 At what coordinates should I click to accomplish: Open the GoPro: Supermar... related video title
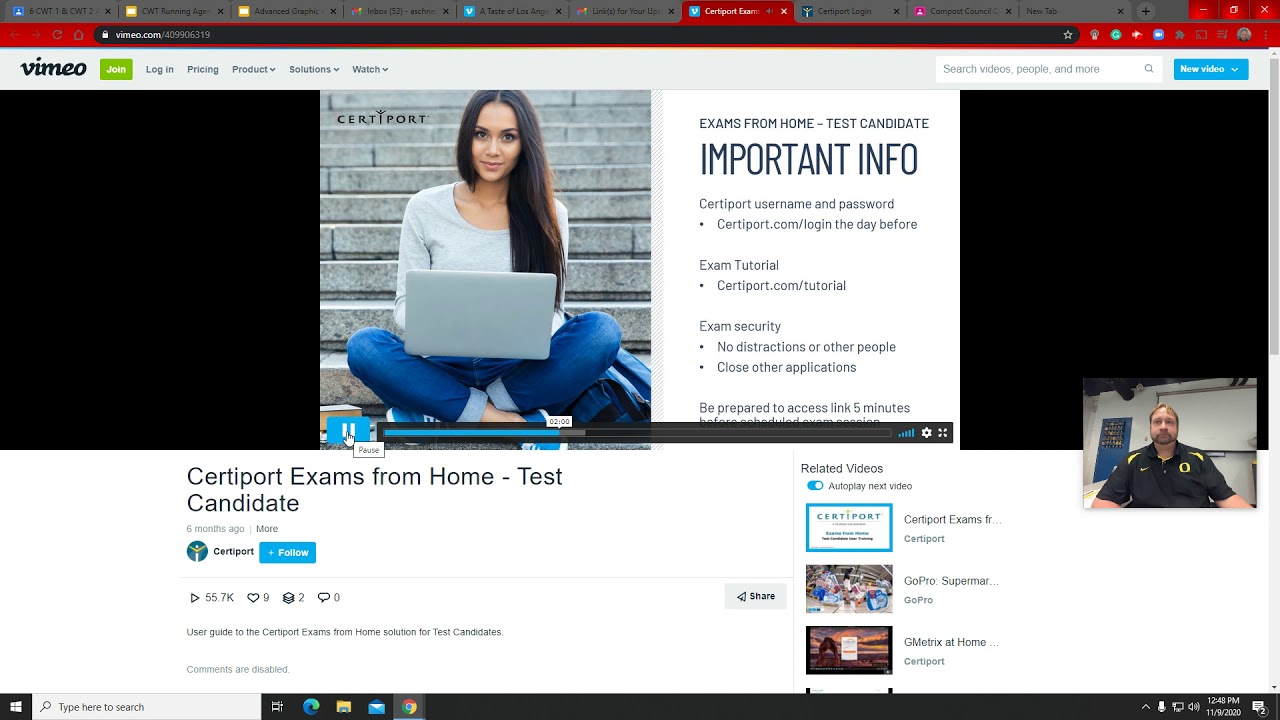pos(951,581)
